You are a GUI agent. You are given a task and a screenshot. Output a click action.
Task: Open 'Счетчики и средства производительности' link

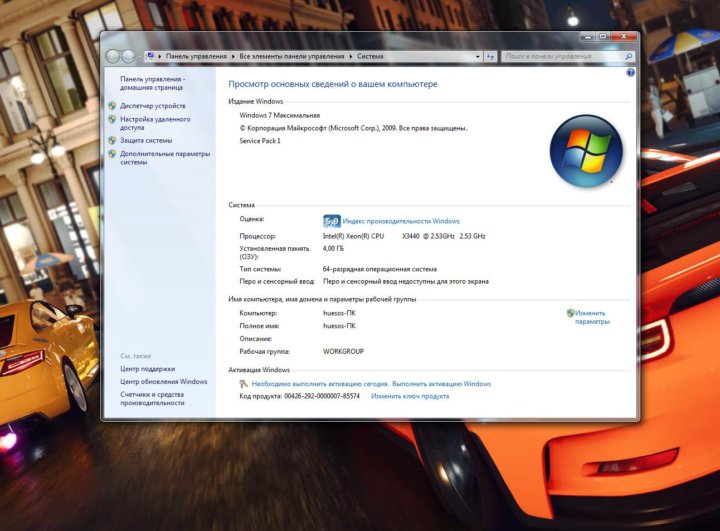tap(152, 399)
